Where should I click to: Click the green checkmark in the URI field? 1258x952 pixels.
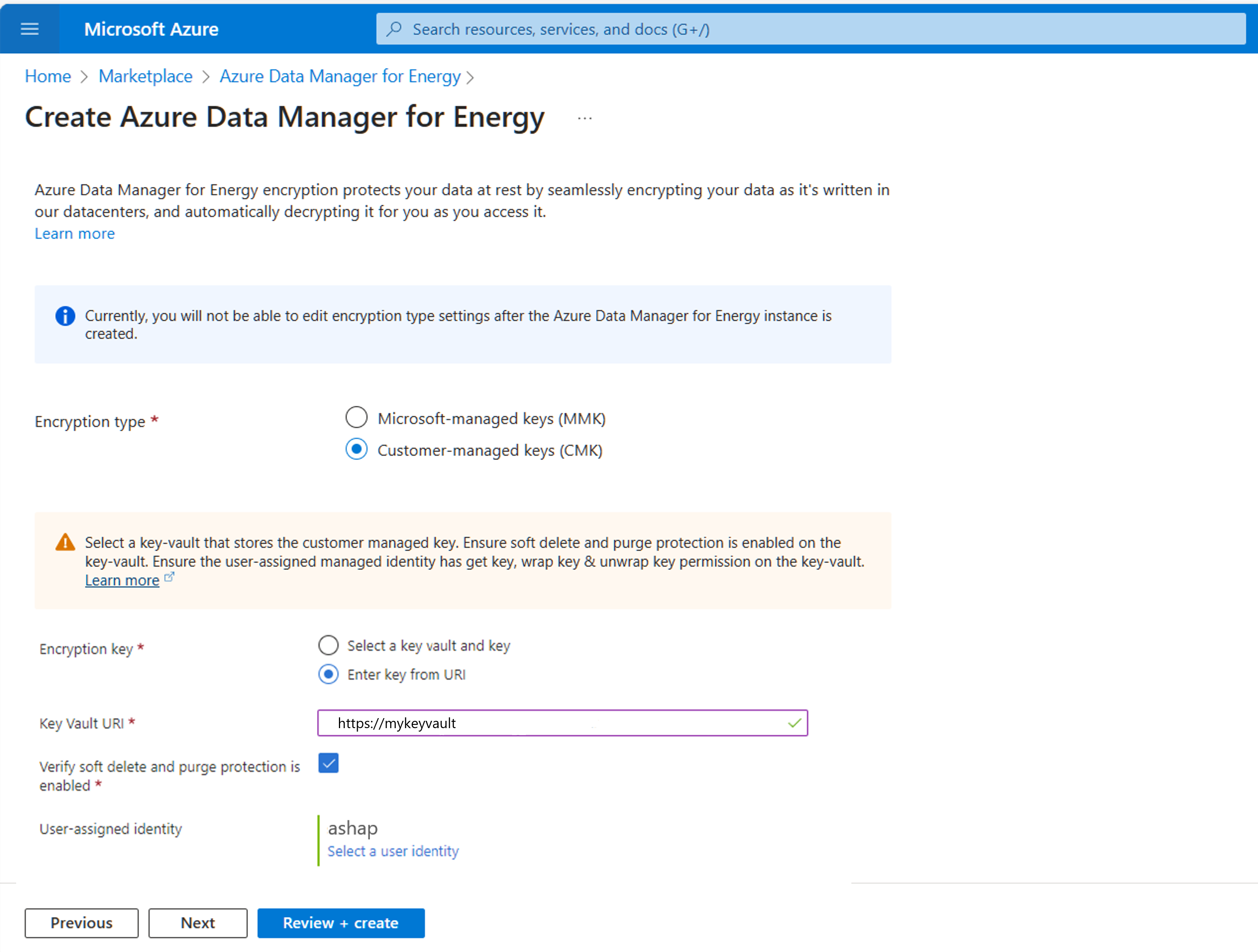click(793, 723)
